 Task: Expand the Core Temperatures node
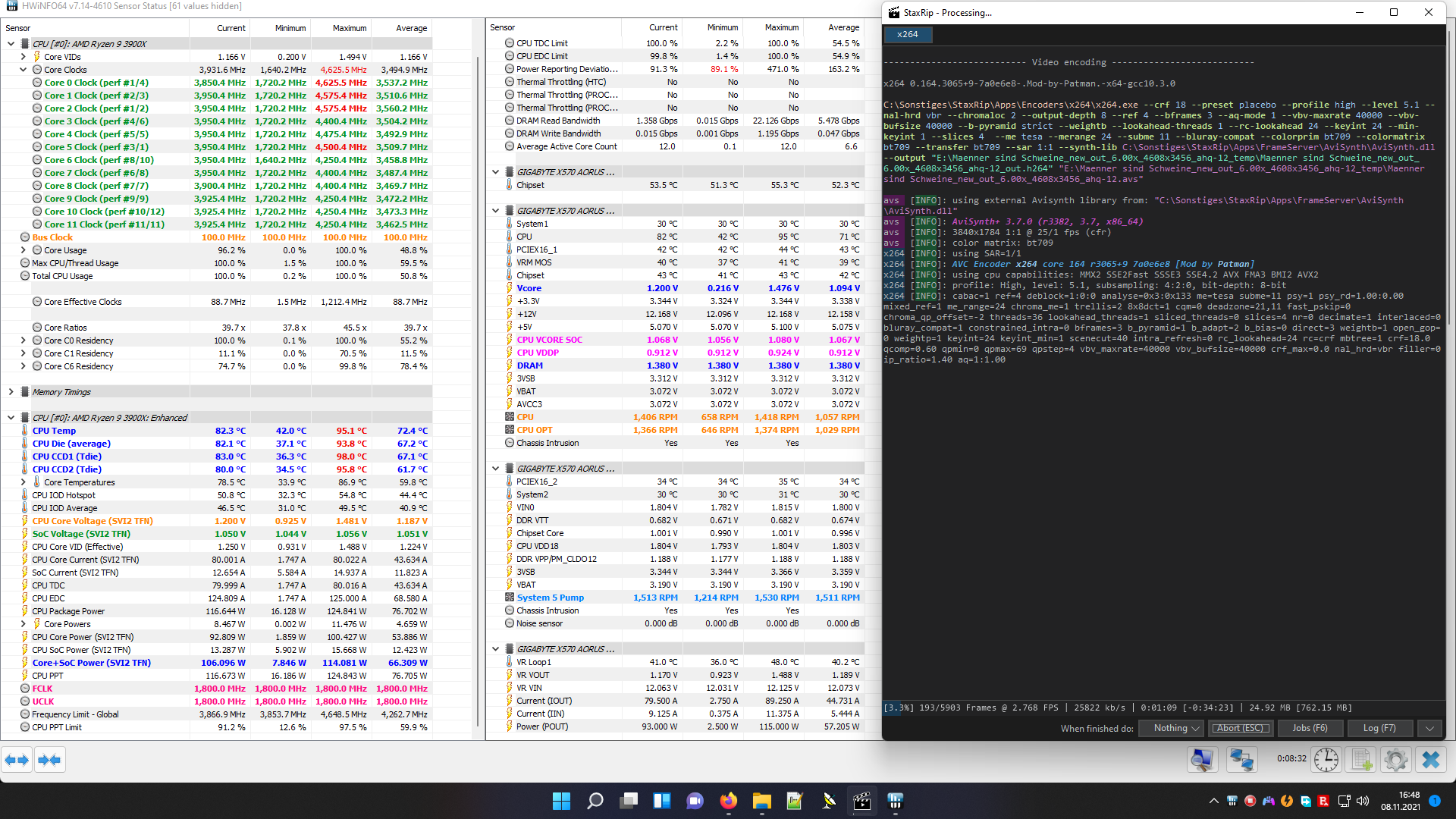(x=24, y=482)
